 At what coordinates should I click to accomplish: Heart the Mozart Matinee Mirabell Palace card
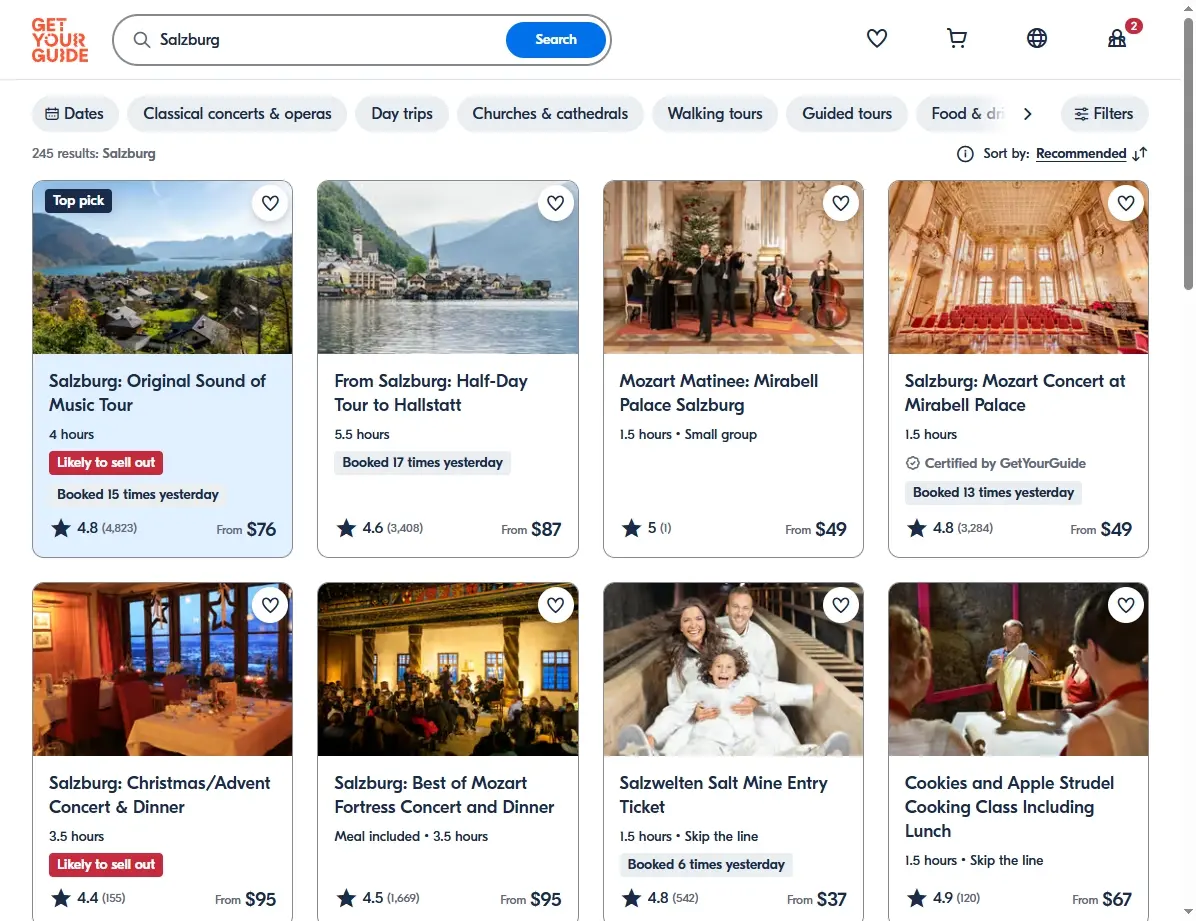(x=841, y=203)
